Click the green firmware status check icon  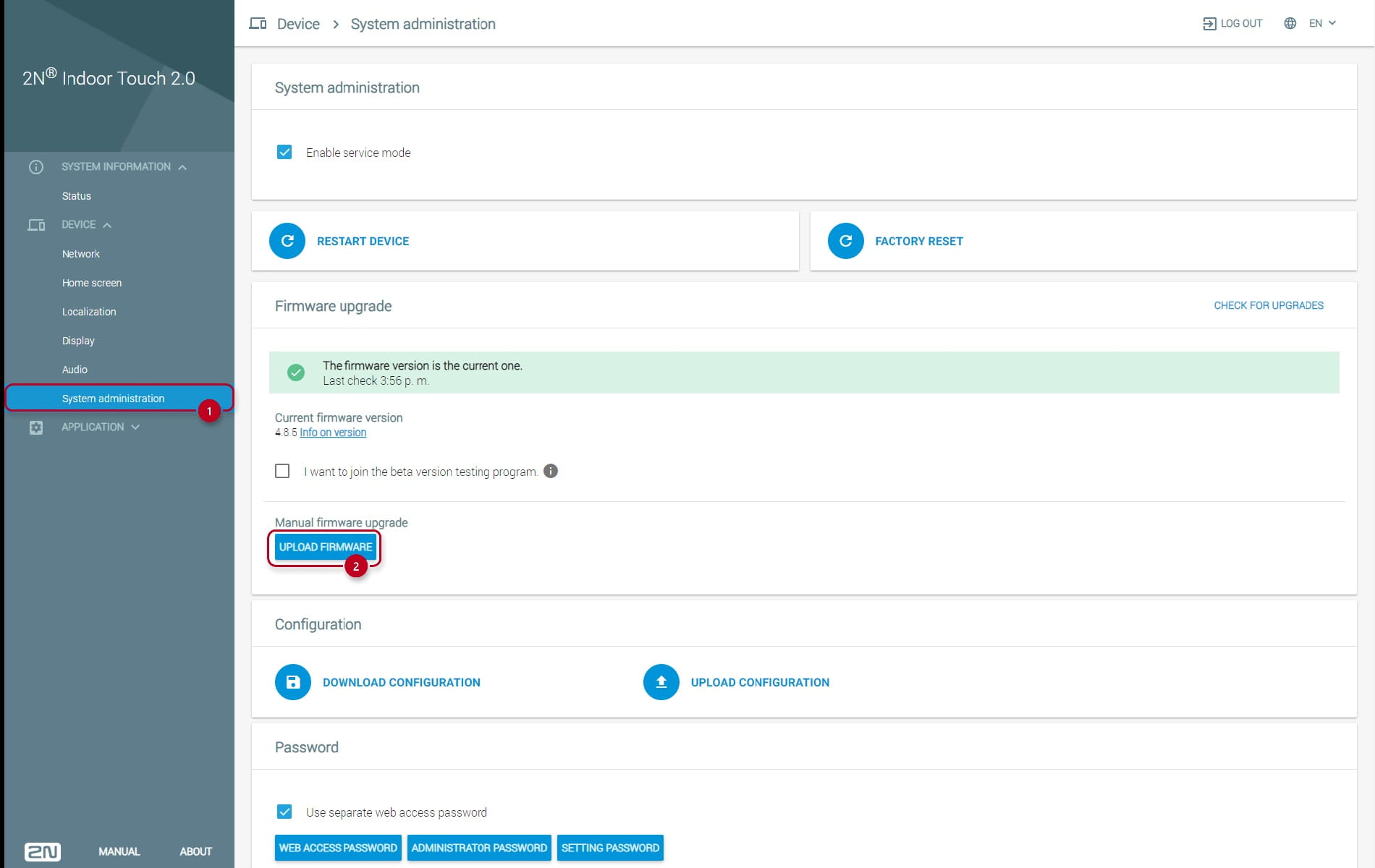point(296,373)
